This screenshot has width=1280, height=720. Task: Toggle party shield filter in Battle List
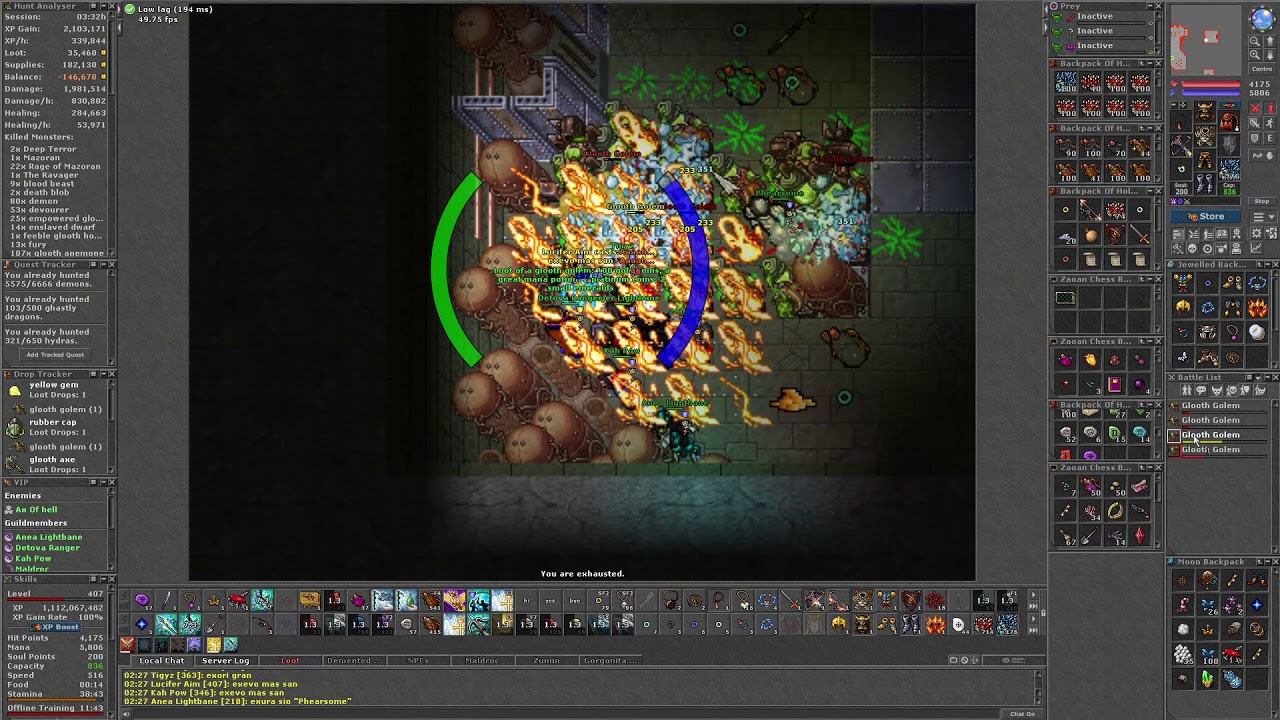click(x=1245, y=390)
